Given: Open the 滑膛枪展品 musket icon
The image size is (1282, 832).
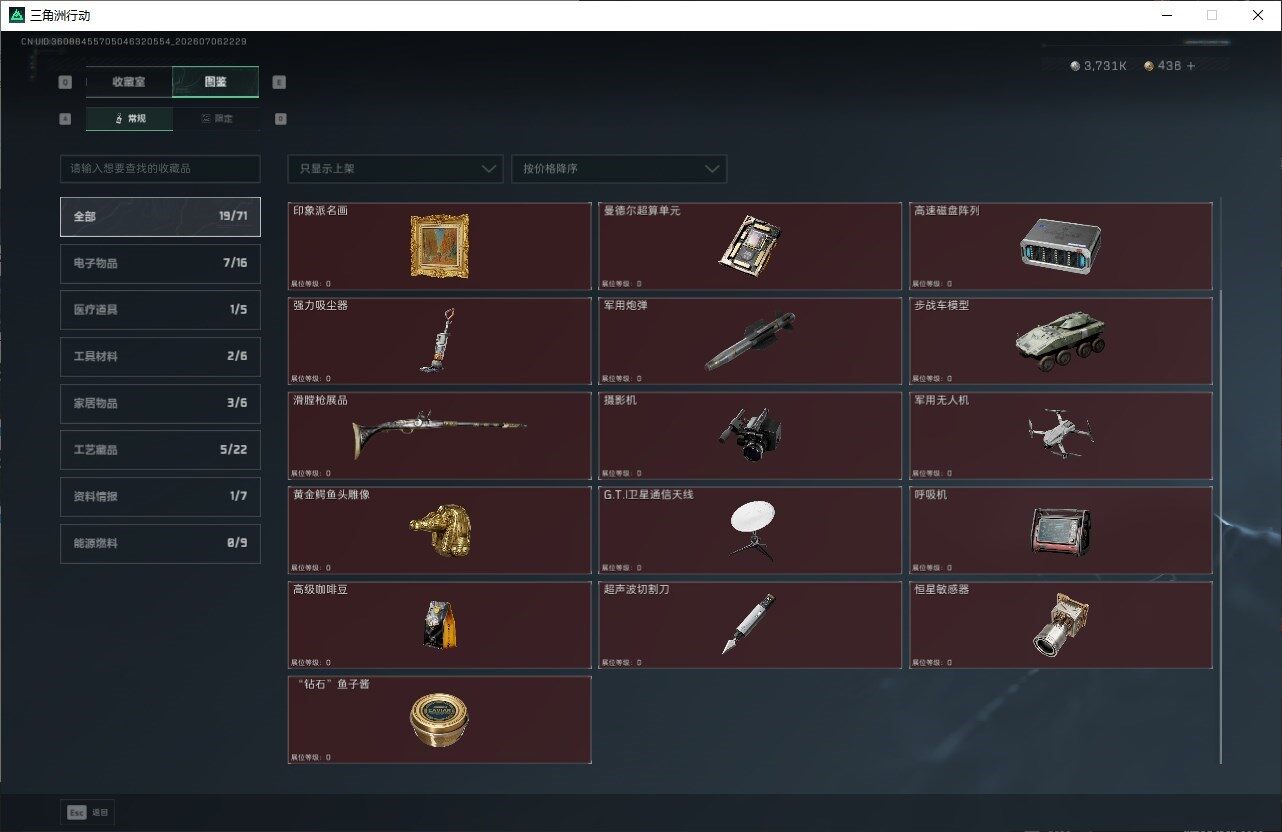Looking at the screenshot, I should (x=439, y=435).
